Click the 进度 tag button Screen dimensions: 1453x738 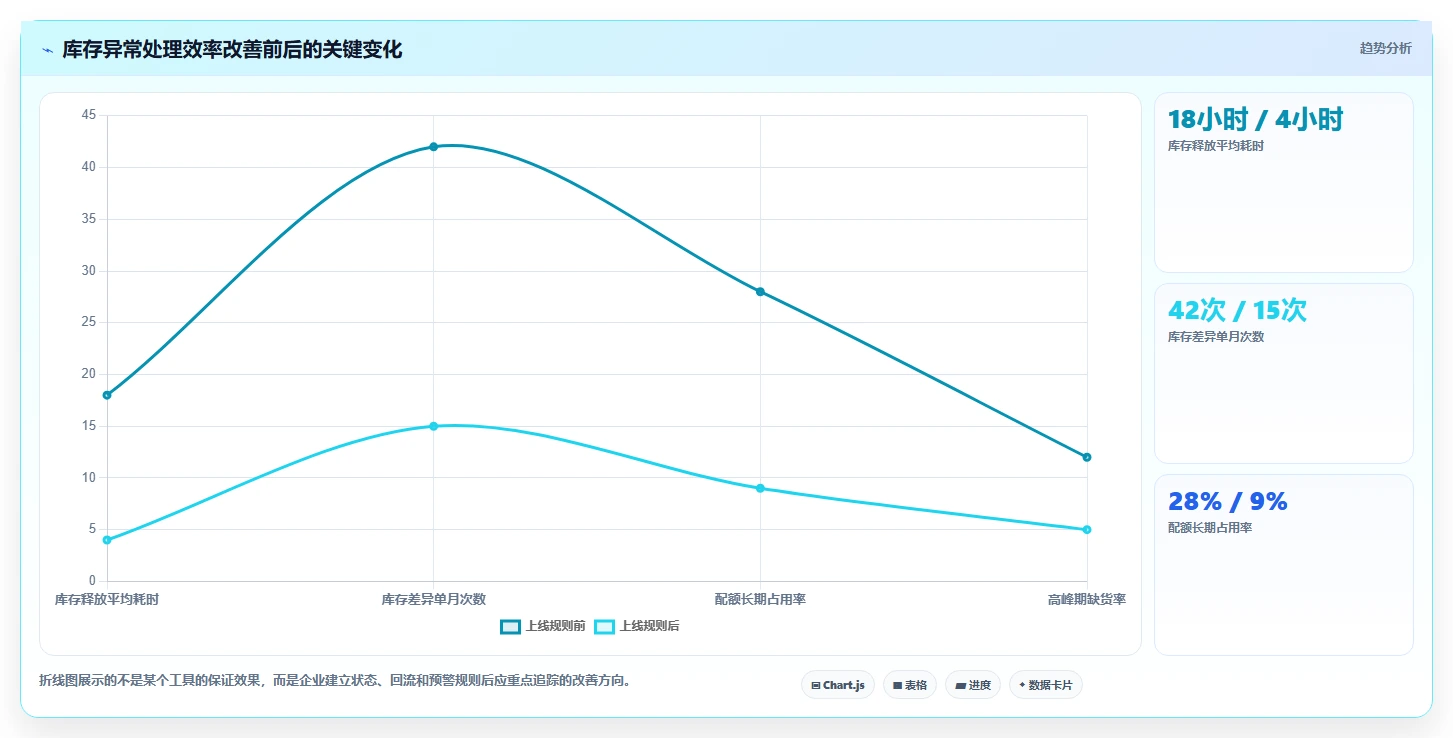(x=973, y=685)
